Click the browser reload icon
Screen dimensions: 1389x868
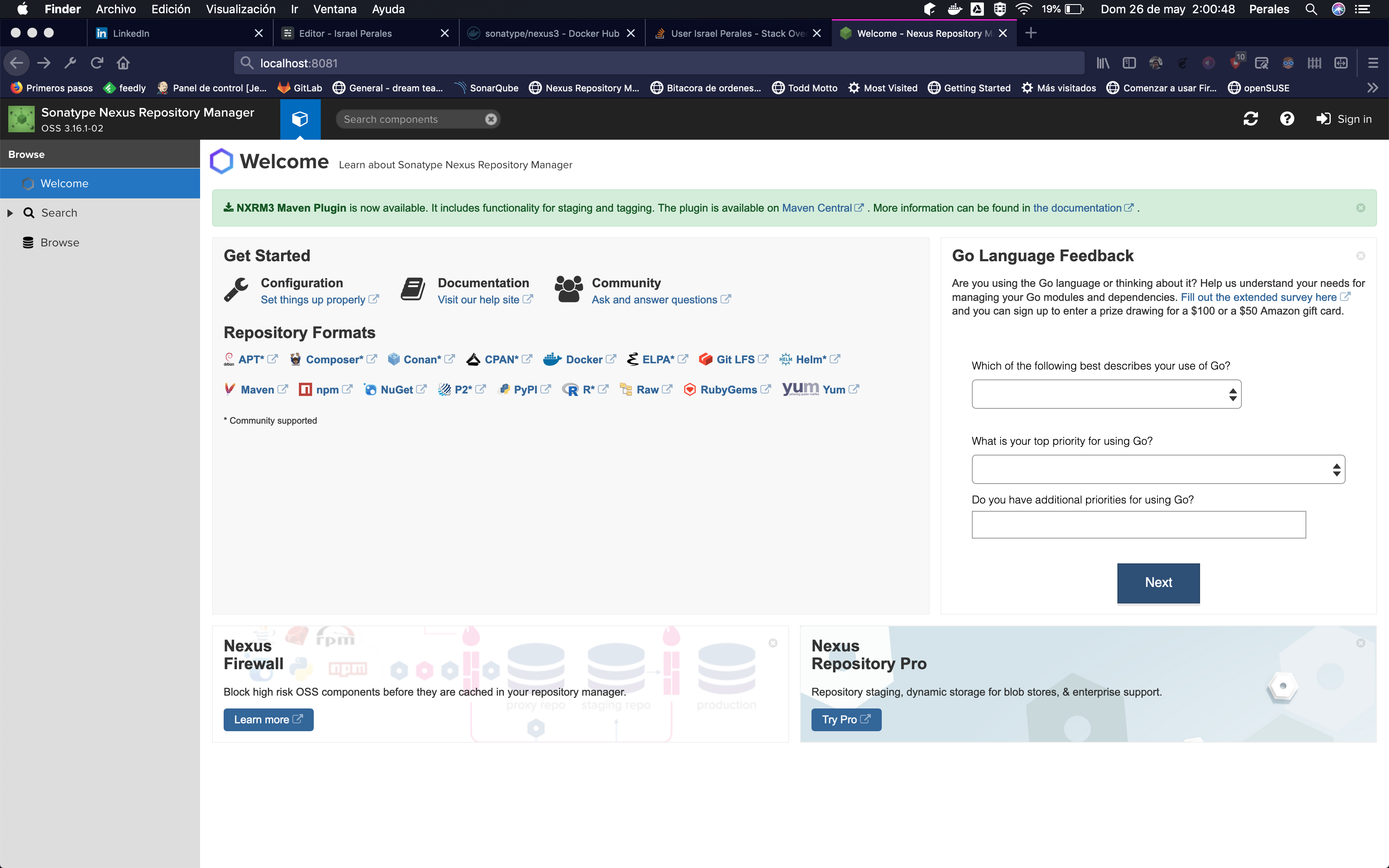97,63
